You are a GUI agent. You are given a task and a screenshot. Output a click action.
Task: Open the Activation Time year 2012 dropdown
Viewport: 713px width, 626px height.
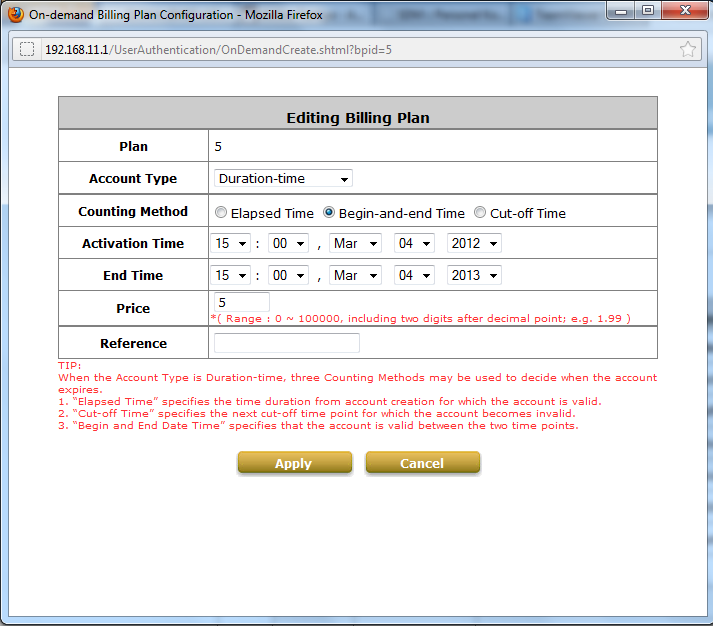click(x=474, y=244)
